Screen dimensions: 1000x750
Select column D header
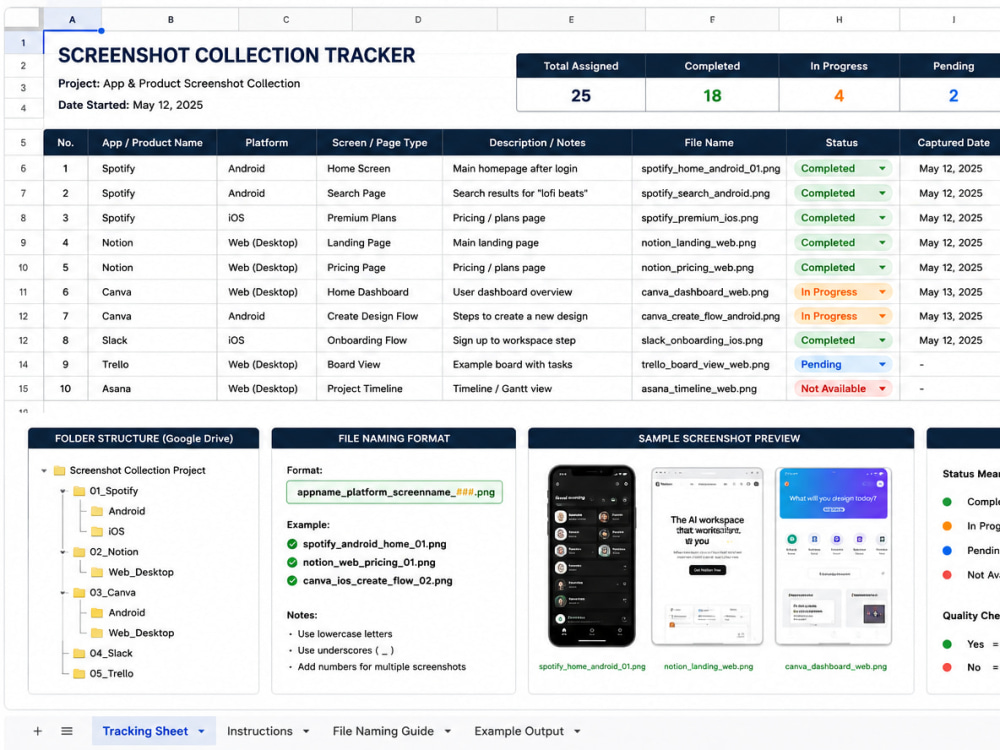pyautogui.click(x=418, y=20)
